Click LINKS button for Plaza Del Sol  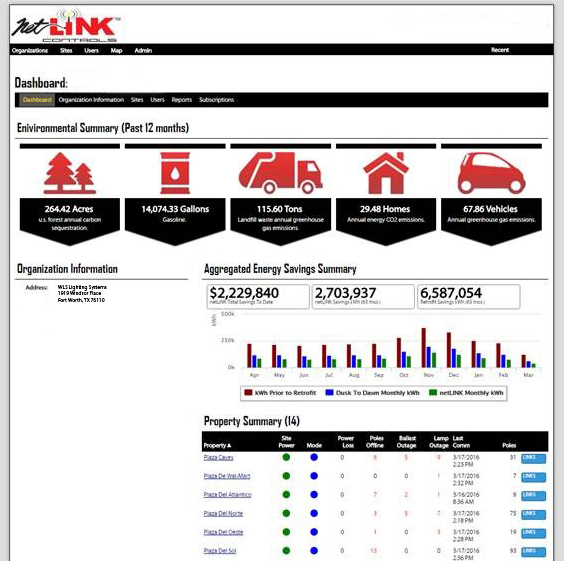(533, 552)
